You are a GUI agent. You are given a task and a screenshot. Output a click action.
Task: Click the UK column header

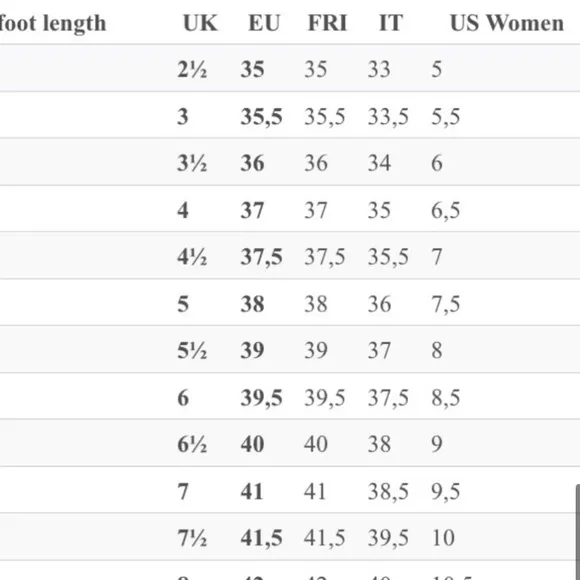(200, 23)
